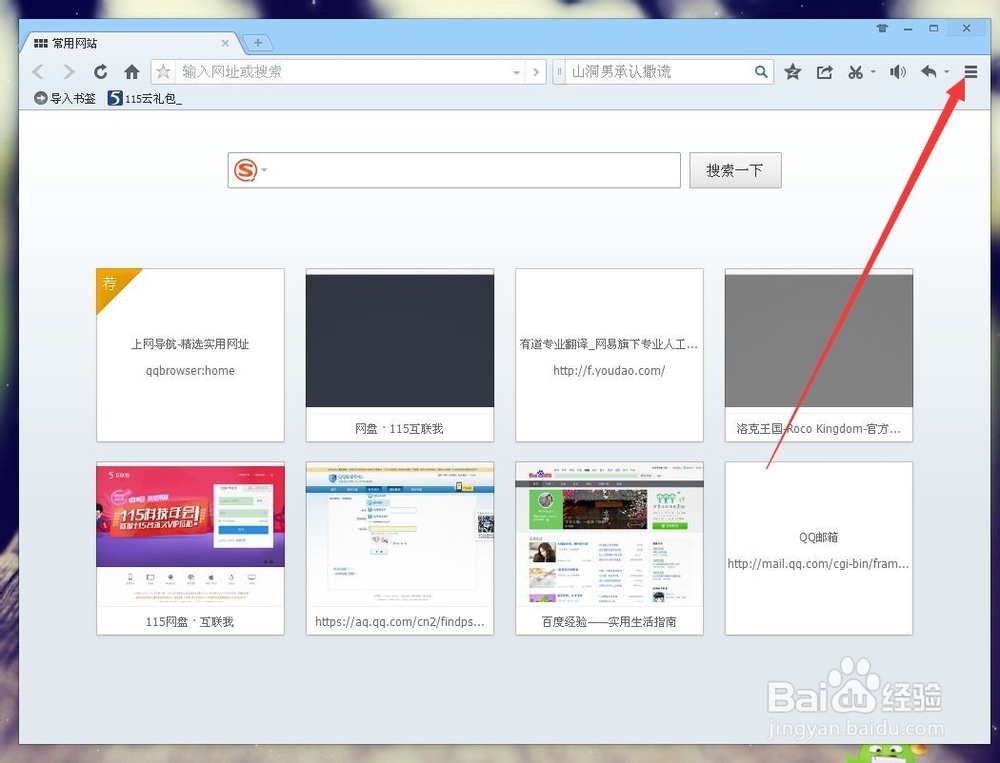This screenshot has height=763, width=1000.
Task: Click the http://f.youdao.com/ text
Action: pos(609,371)
